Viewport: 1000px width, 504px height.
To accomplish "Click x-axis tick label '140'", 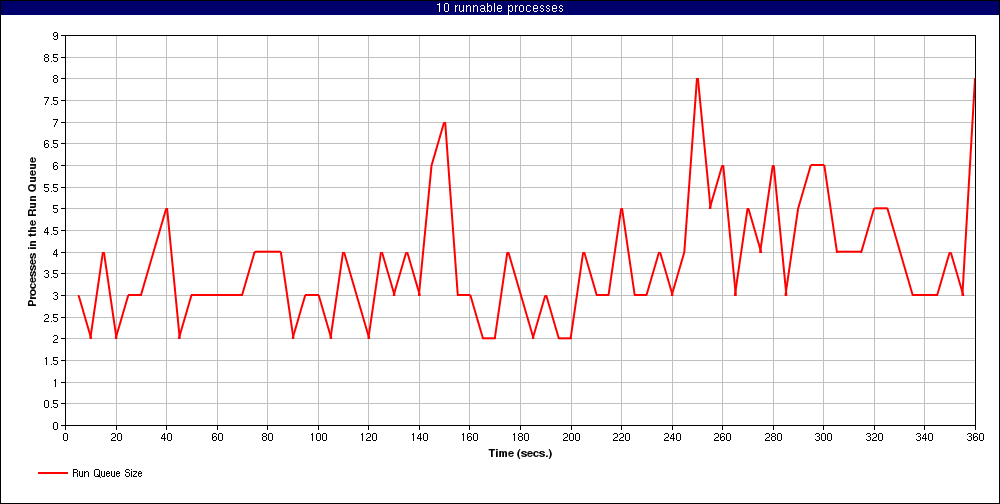I will tap(419, 437).
